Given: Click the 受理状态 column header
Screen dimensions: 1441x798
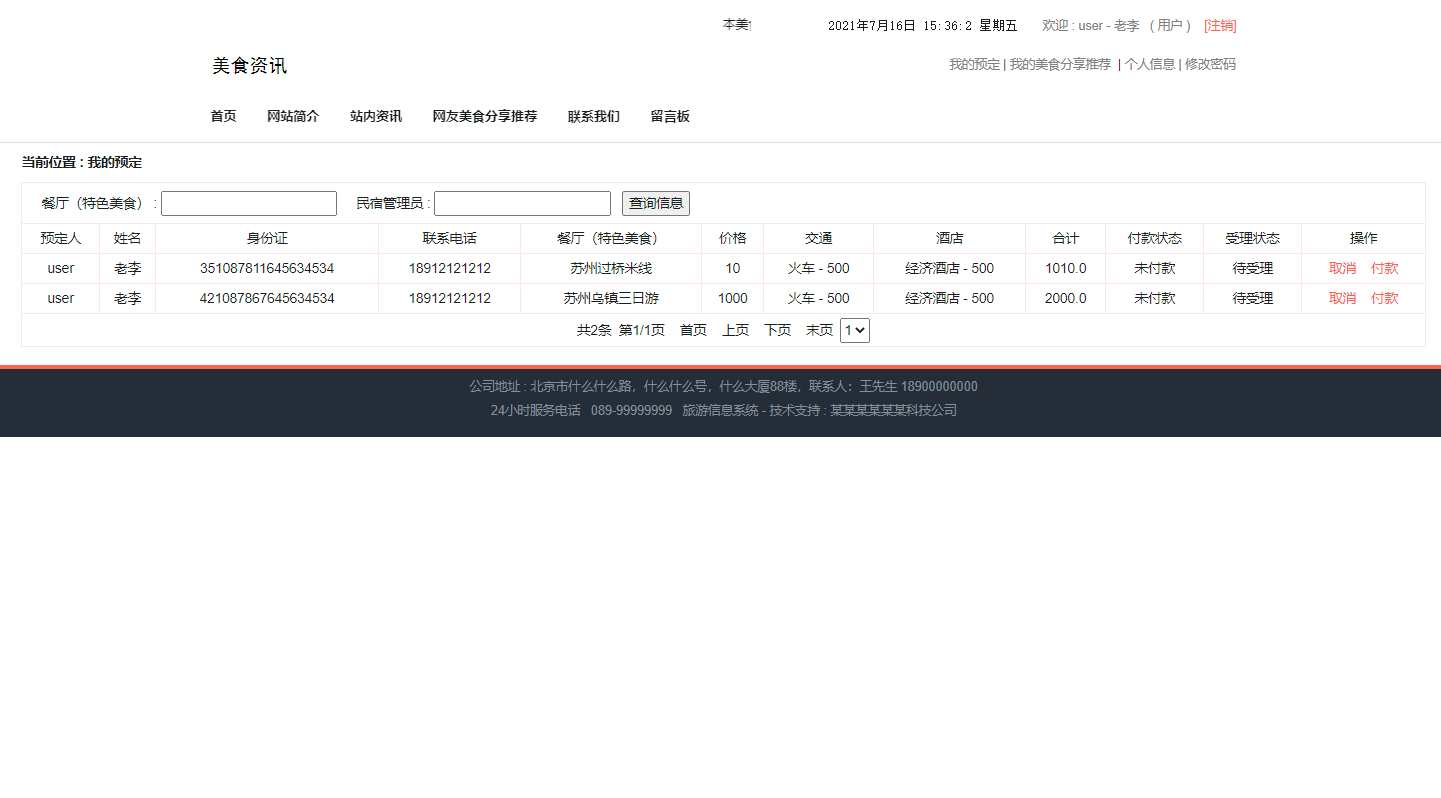Looking at the screenshot, I should (x=1253, y=238).
